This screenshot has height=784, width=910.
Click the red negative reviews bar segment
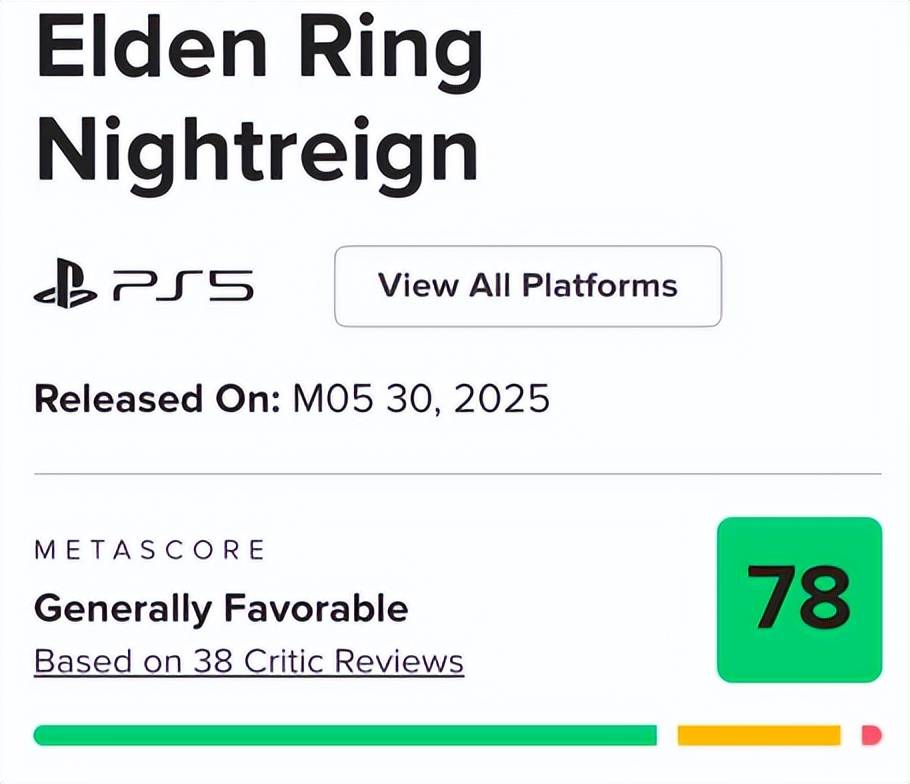click(872, 735)
